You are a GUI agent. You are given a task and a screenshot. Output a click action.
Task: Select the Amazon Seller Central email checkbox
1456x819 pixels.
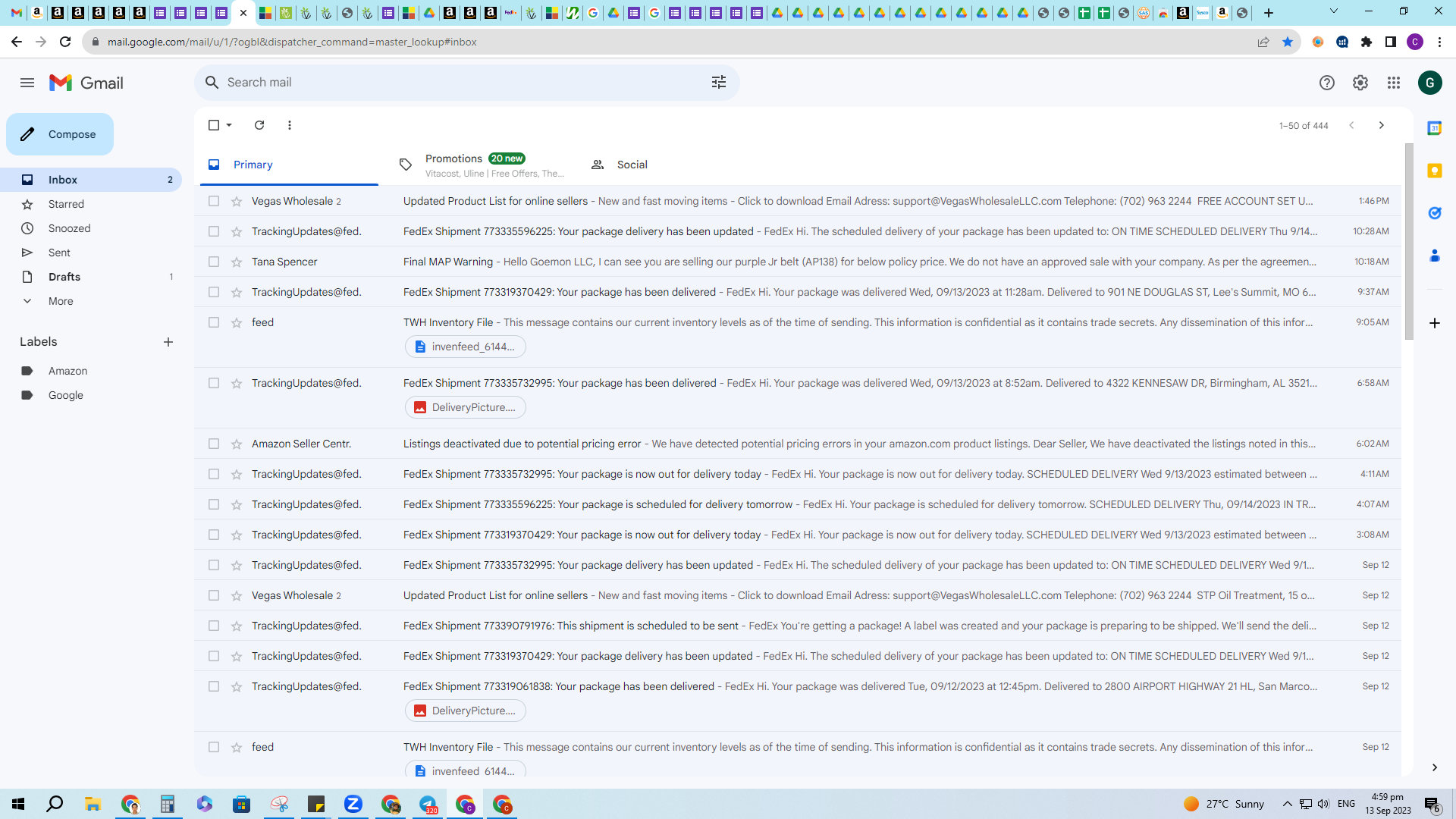pyautogui.click(x=214, y=444)
